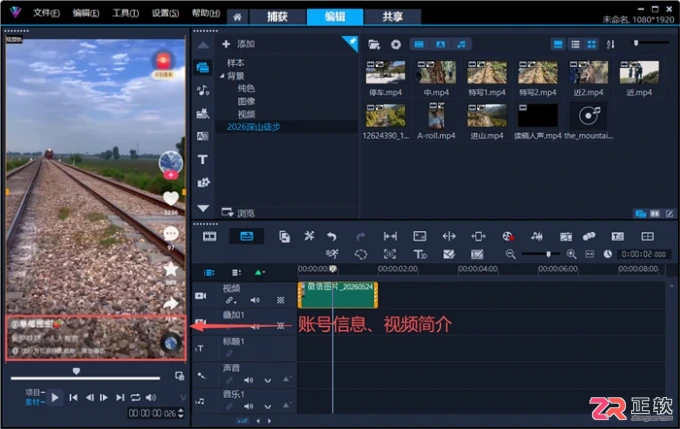Open the Subtitle Editor tool
This screenshot has width=680, height=429.
click(x=618, y=236)
